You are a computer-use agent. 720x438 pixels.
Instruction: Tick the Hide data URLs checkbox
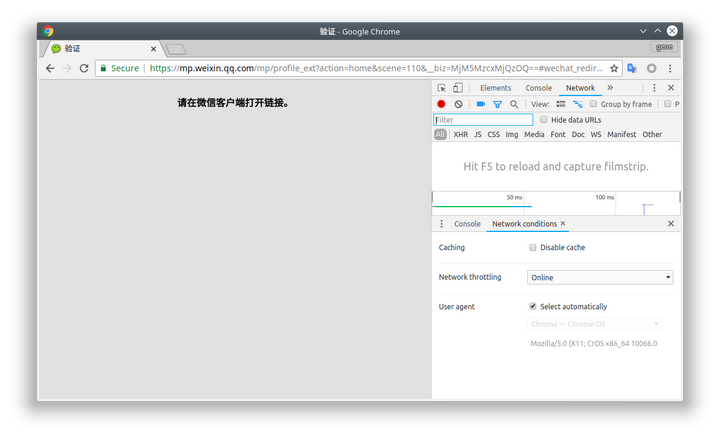click(x=544, y=119)
